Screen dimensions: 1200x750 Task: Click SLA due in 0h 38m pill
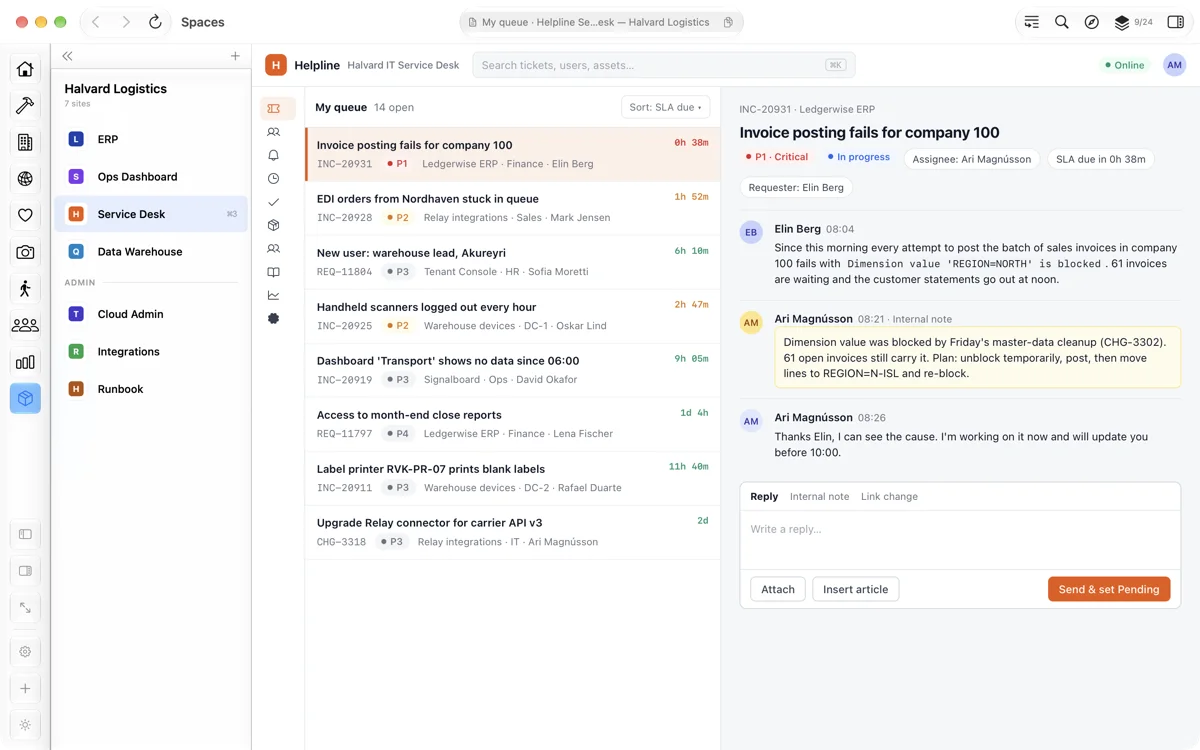tap(1101, 159)
